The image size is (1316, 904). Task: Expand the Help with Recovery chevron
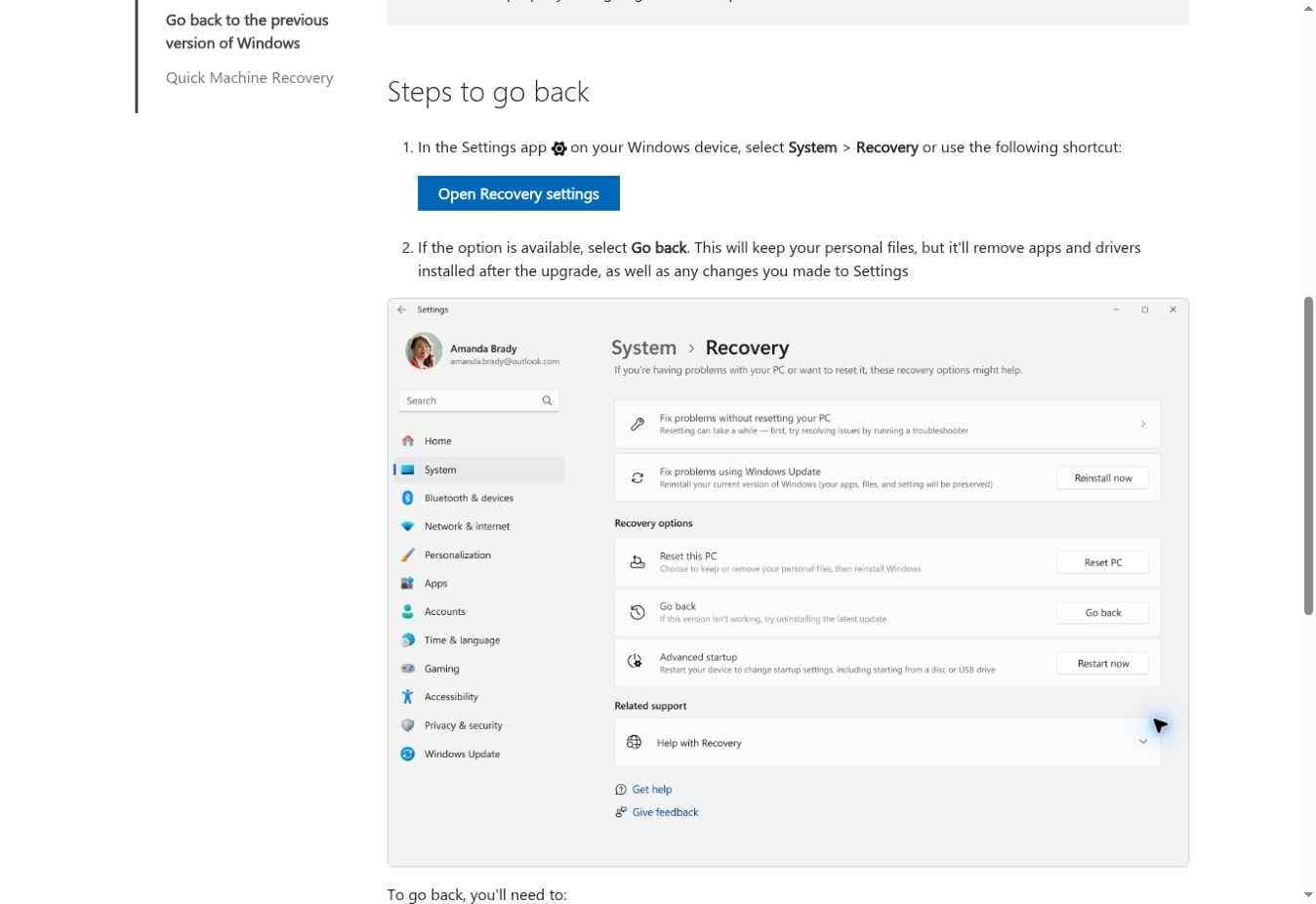click(x=1143, y=742)
